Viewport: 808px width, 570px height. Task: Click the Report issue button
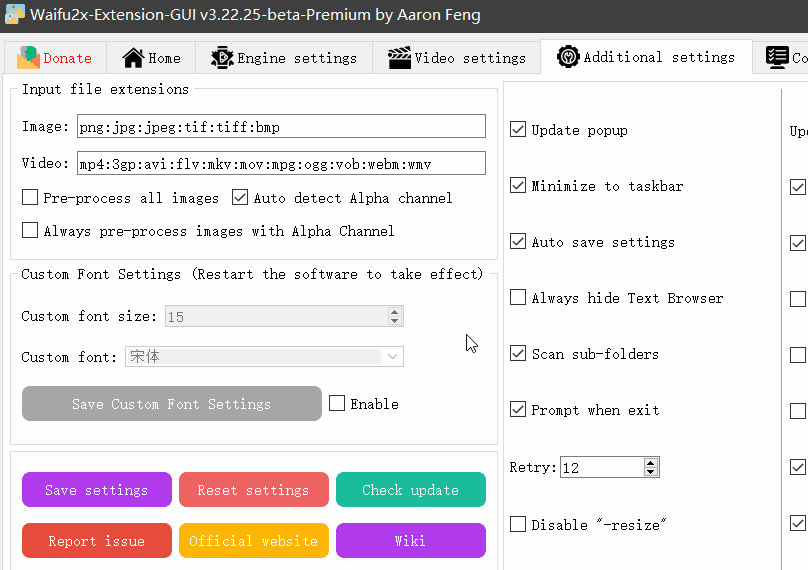click(97, 541)
